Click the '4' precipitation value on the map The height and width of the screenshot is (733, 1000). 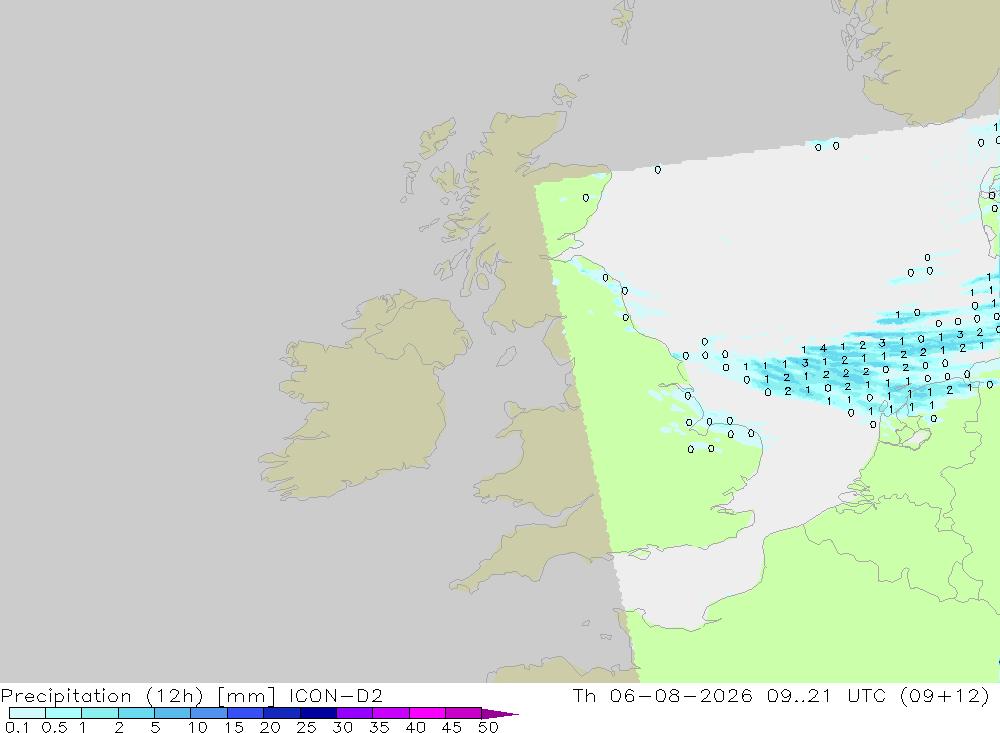click(x=823, y=348)
